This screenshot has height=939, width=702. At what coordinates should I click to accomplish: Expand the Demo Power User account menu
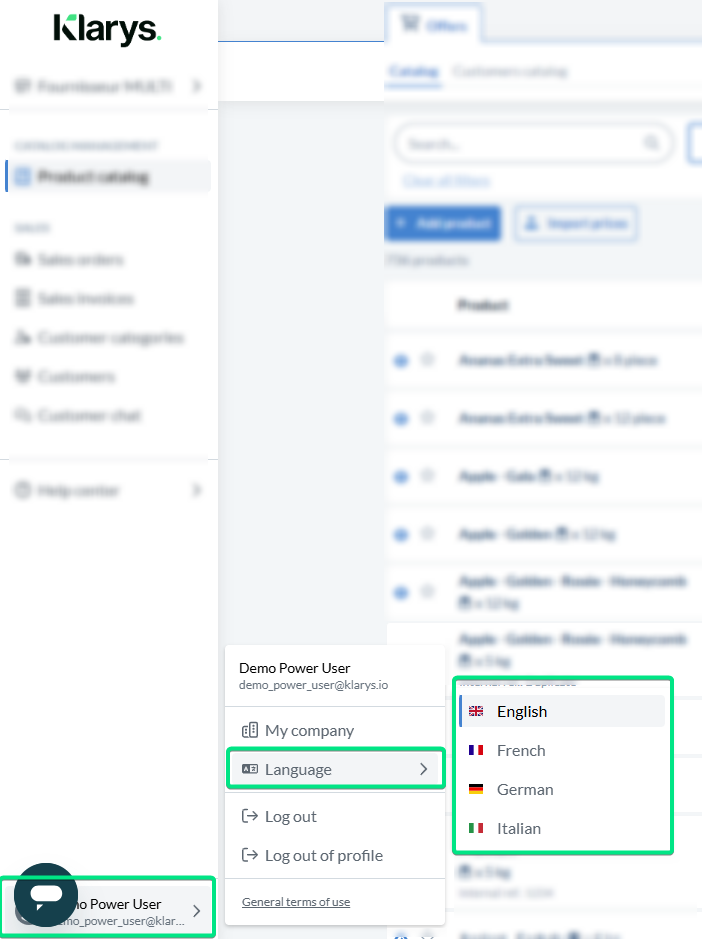(x=197, y=910)
